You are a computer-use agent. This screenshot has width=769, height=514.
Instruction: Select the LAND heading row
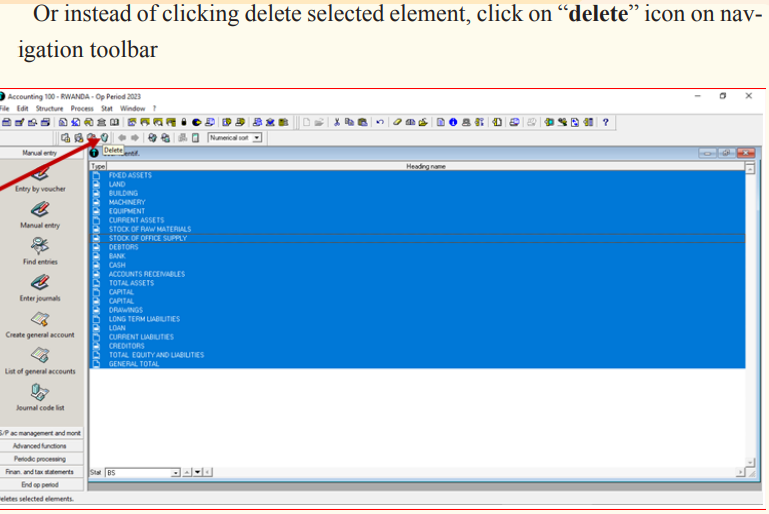(417, 184)
